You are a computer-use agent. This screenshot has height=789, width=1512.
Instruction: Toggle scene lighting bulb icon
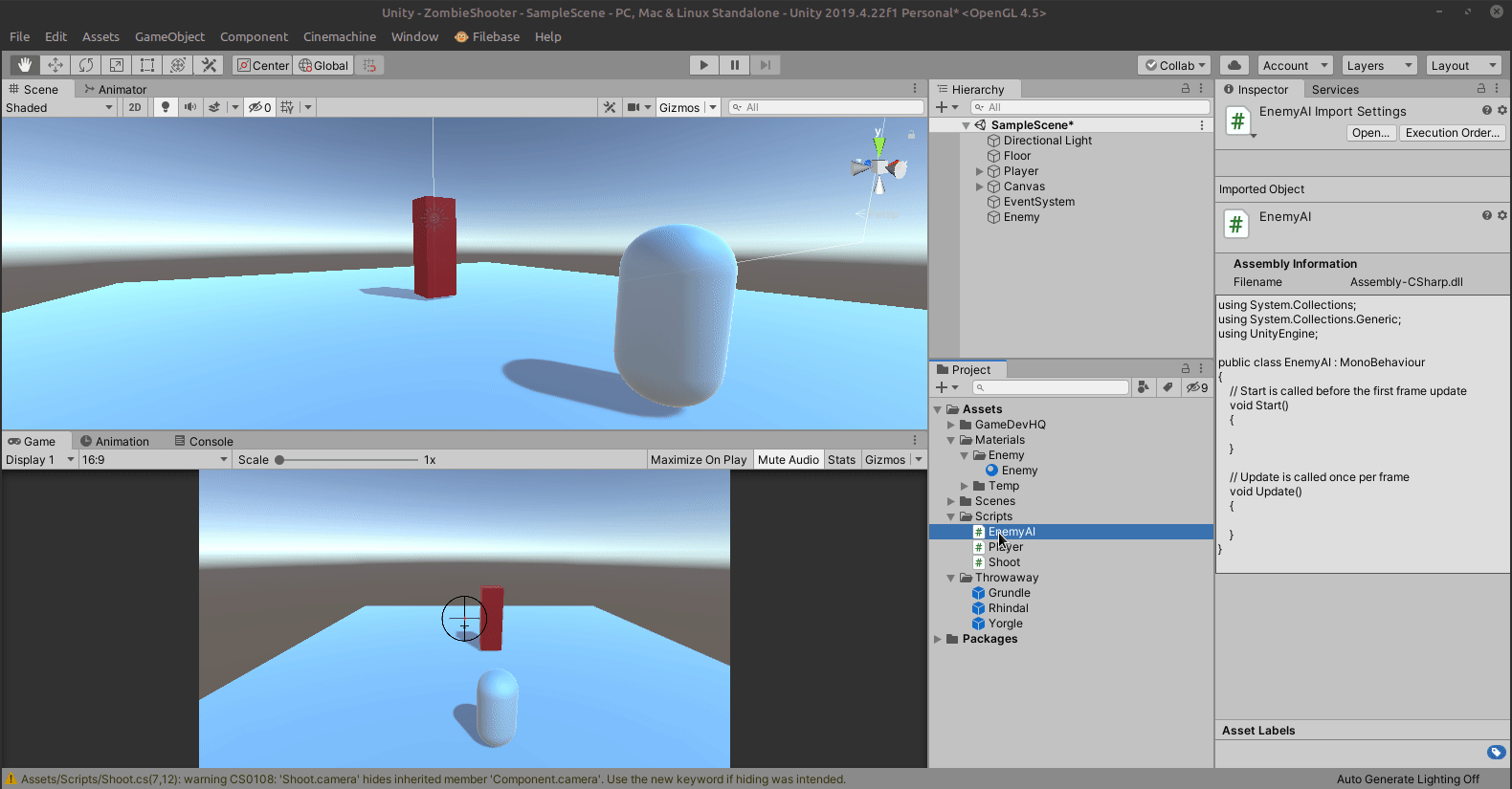point(166,107)
